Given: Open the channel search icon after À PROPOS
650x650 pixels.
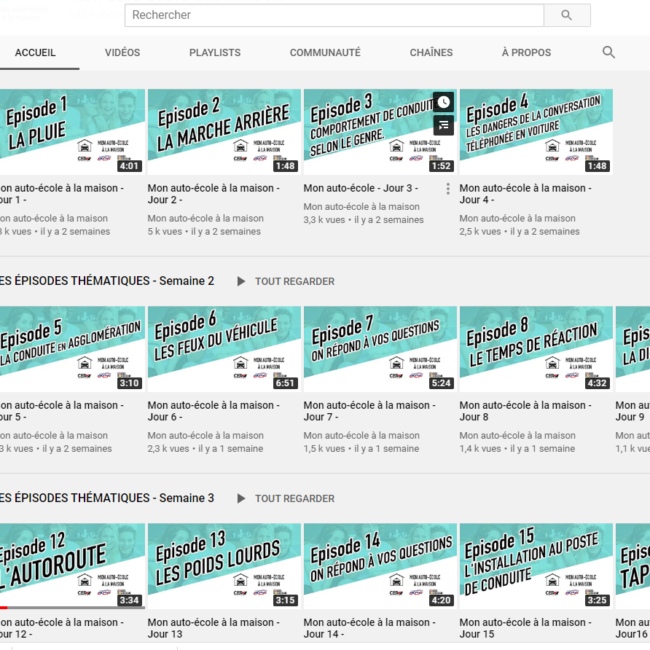Looking at the screenshot, I should (x=609, y=52).
